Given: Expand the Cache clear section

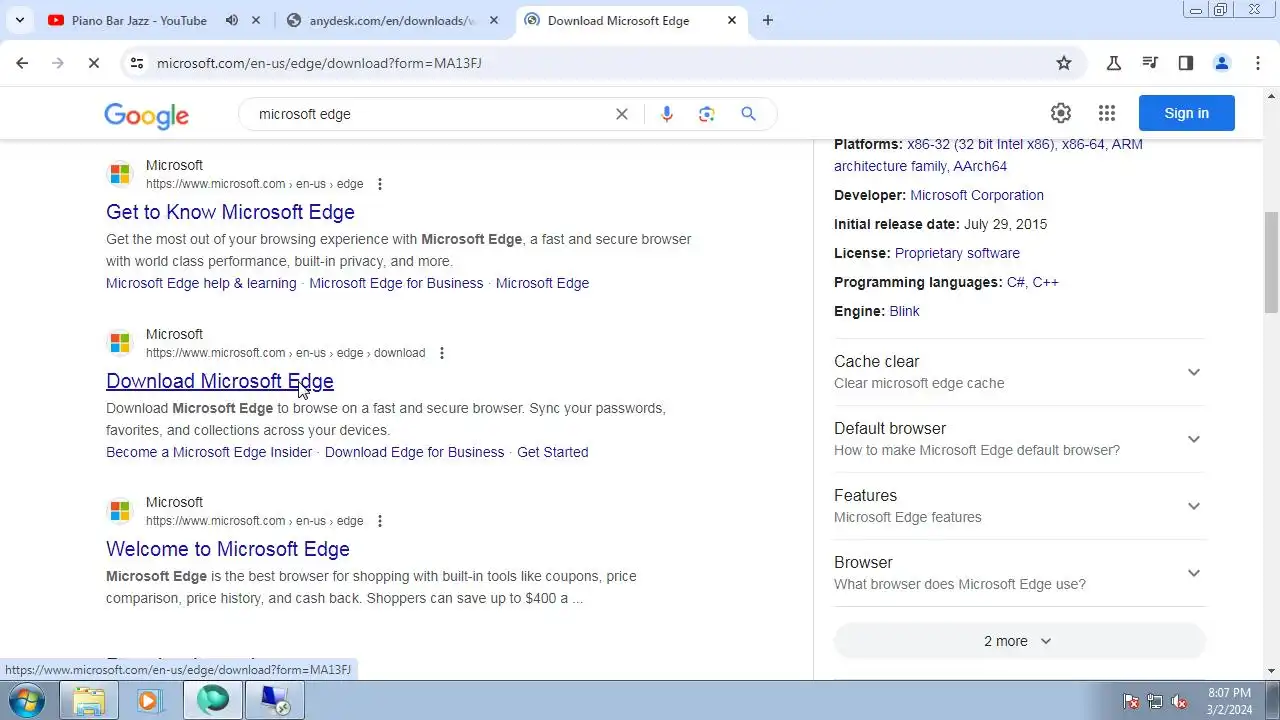Looking at the screenshot, I should pos(1020,372).
